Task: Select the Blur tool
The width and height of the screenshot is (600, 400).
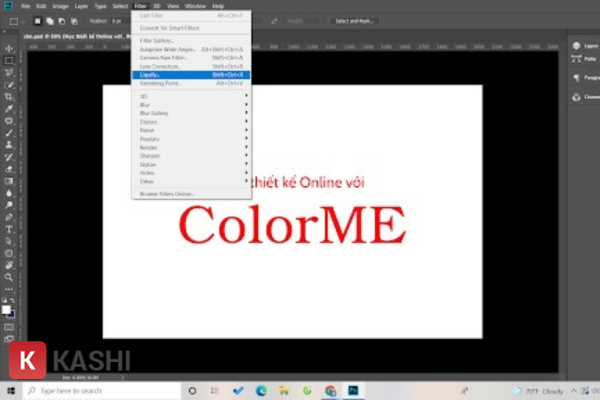Action: pos(9,193)
